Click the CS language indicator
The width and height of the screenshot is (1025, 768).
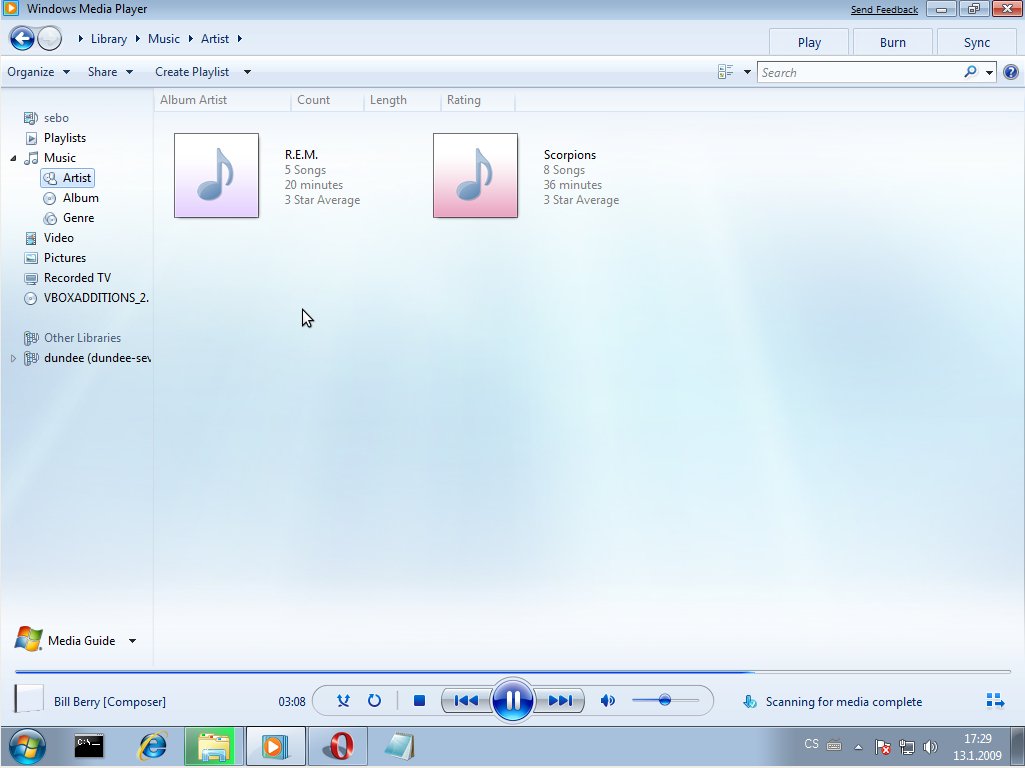pyautogui.click(x=811, y=744)
